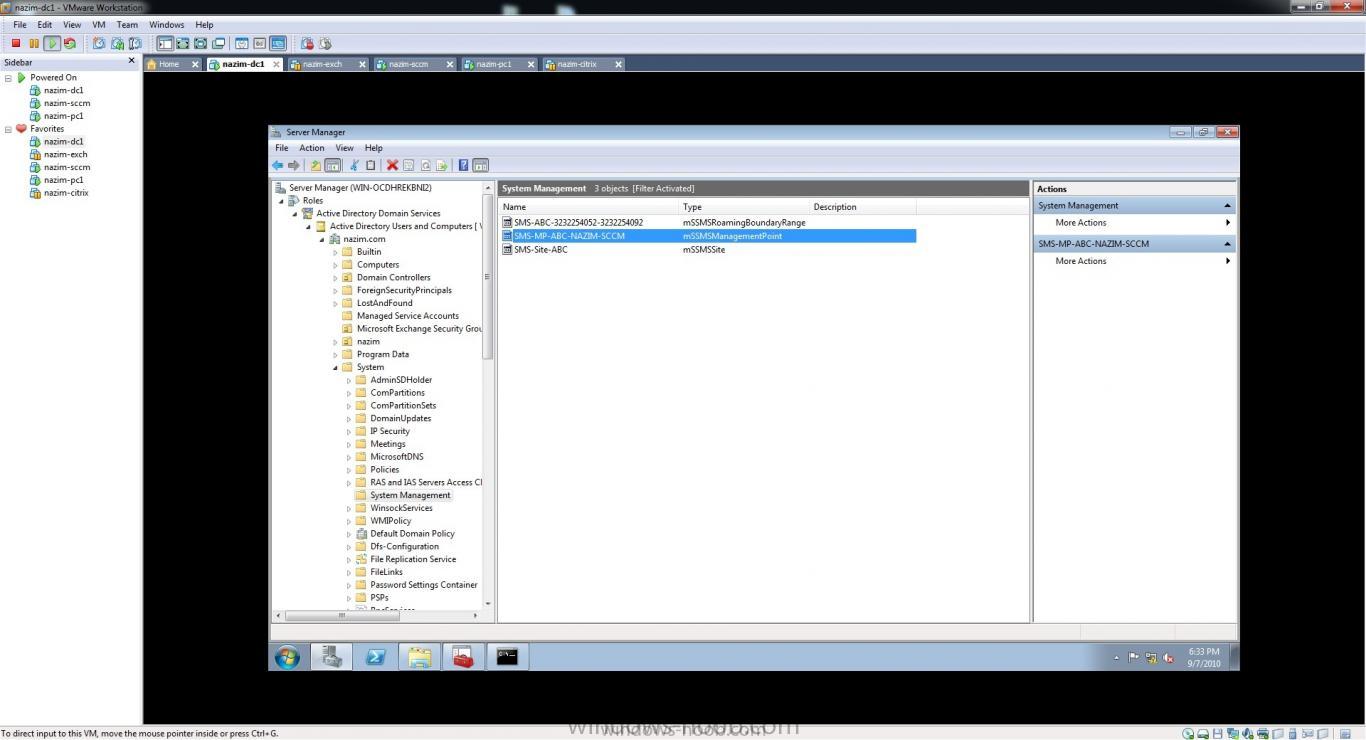Click the VMware green Power On icon
This screenshot has width=1366, height=740.
[x=52, y=43]
